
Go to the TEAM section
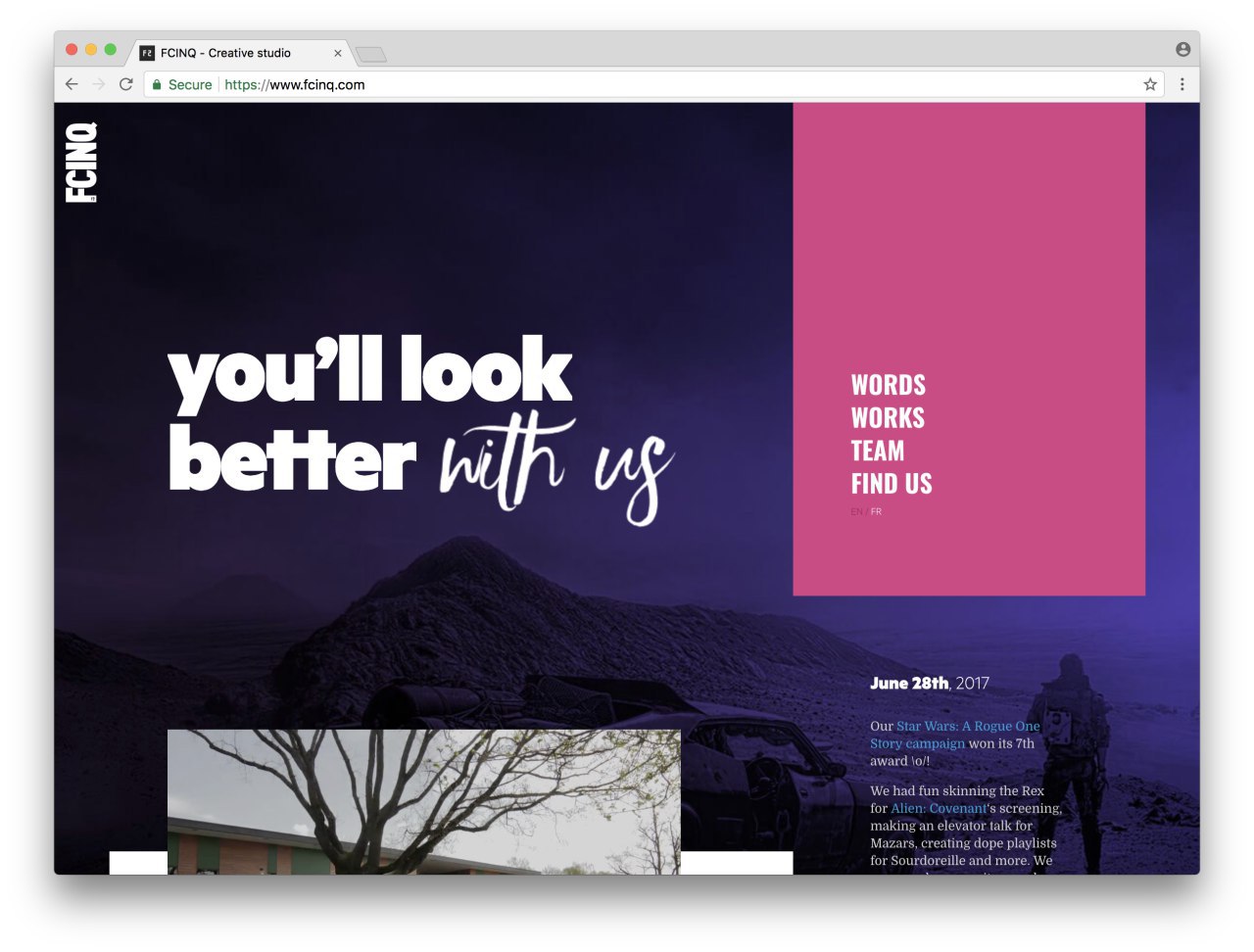pos(878,451)
